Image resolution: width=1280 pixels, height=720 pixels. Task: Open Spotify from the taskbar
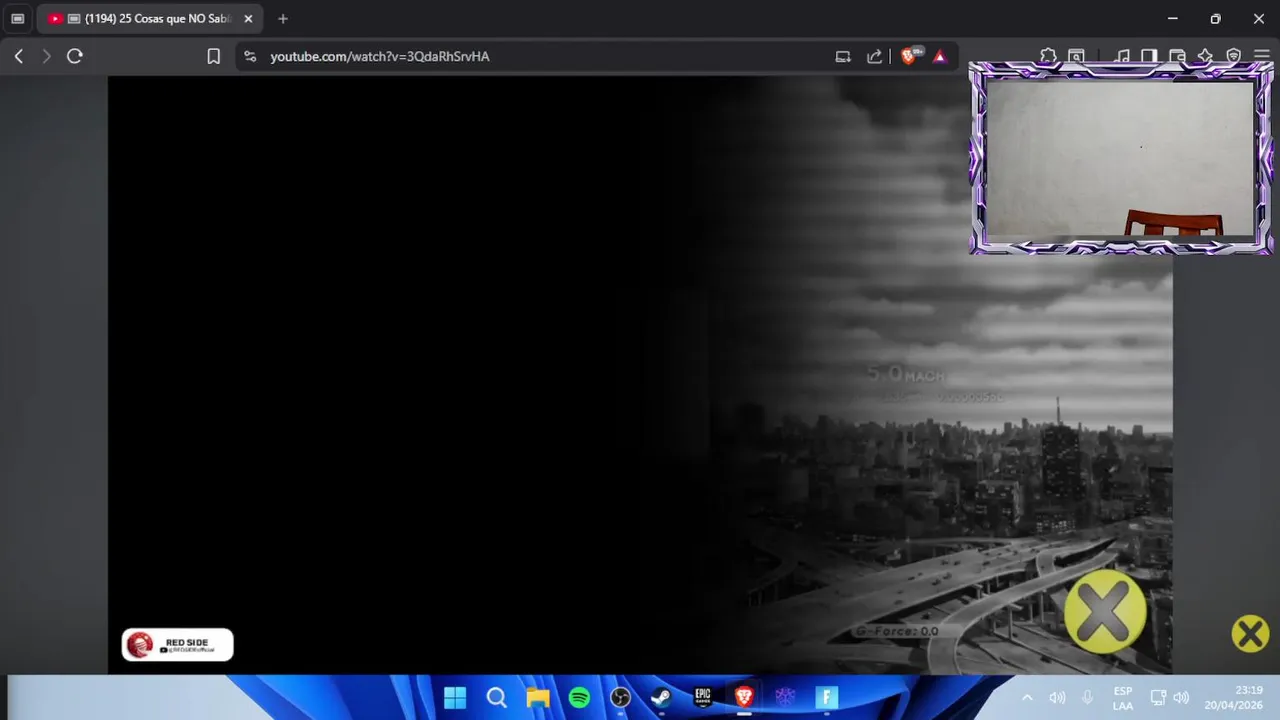[579, 698]
